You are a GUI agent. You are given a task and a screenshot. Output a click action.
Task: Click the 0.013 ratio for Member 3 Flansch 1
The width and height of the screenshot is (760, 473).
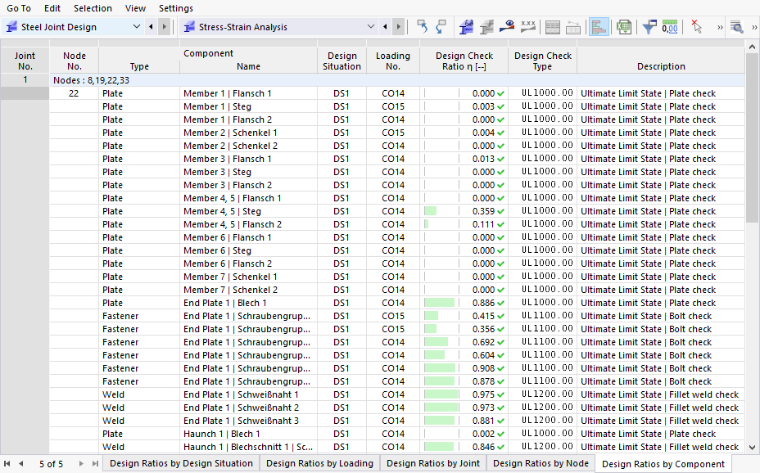[x=483, y=159]
